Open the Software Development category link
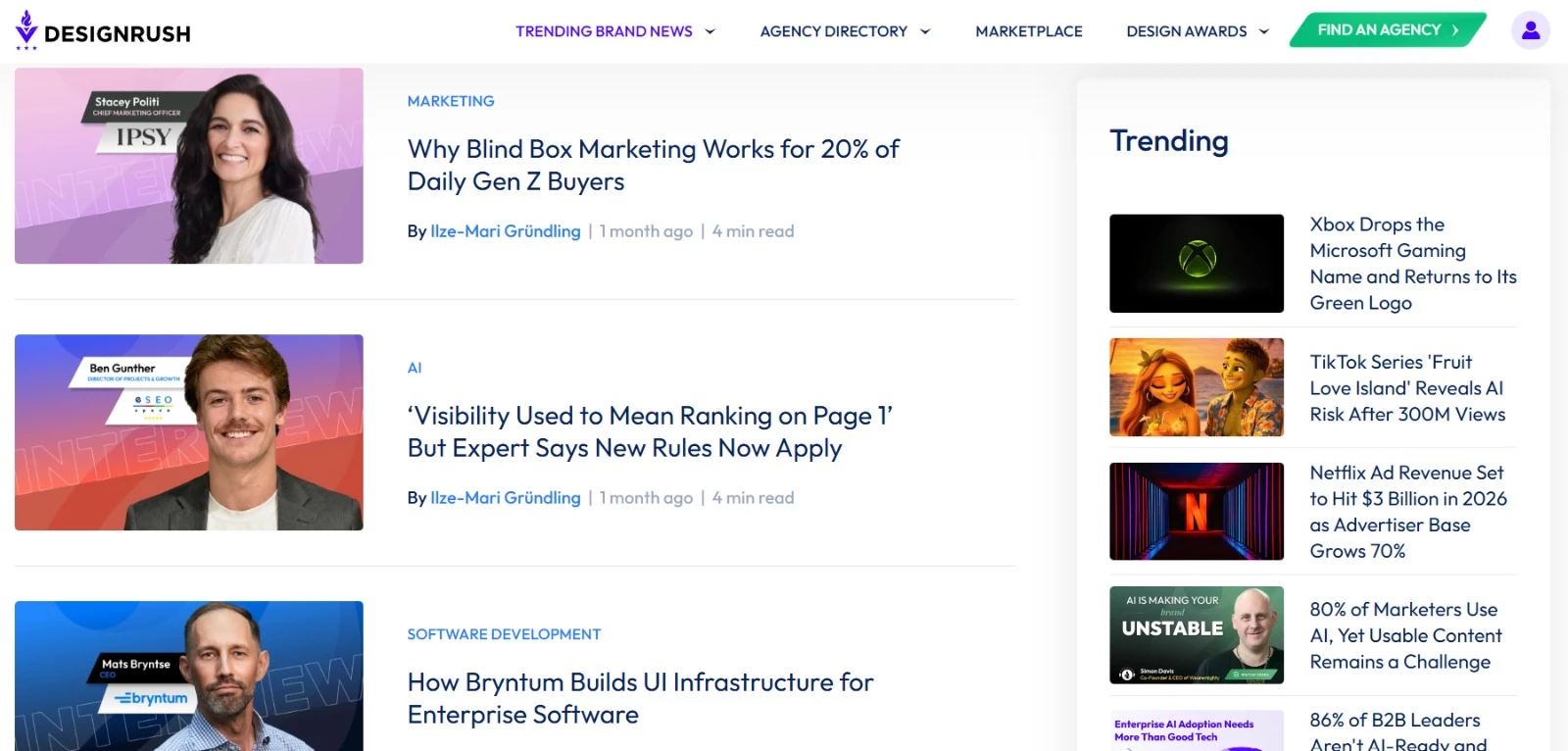 click(504, 634)
